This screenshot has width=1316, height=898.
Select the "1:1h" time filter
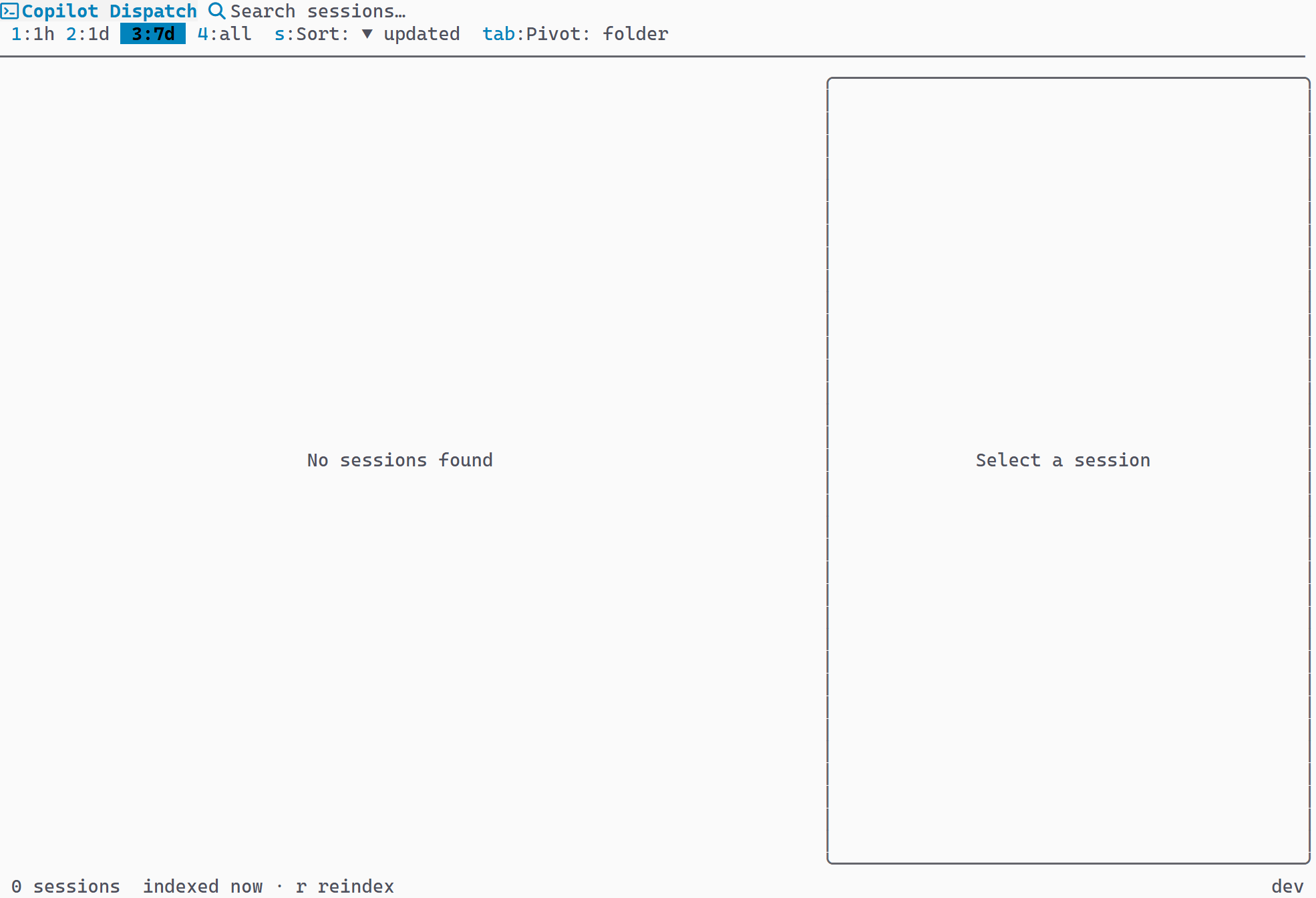click(32, 34)
